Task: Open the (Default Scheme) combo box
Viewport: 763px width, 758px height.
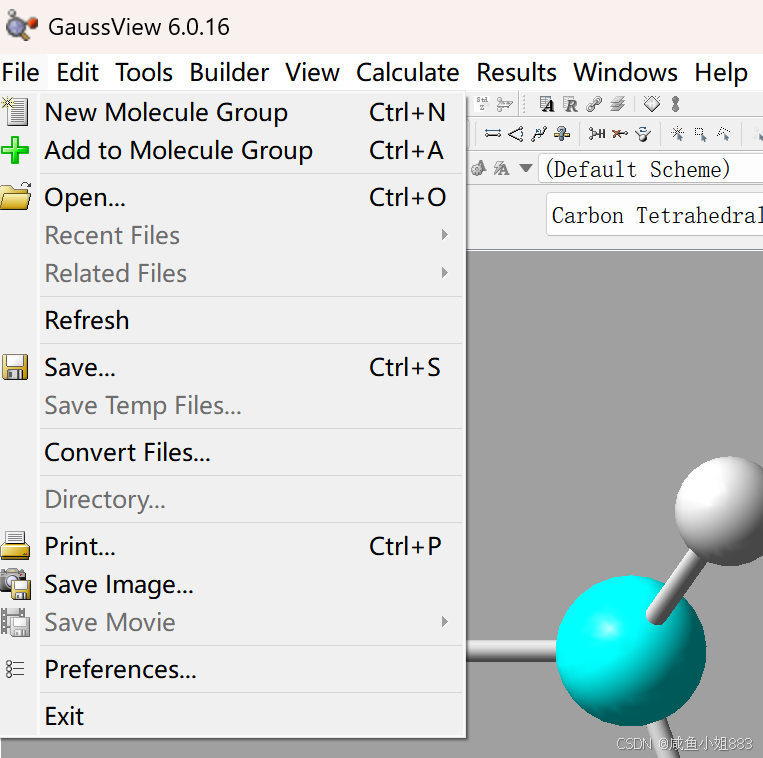Action: tap(651, 169)
